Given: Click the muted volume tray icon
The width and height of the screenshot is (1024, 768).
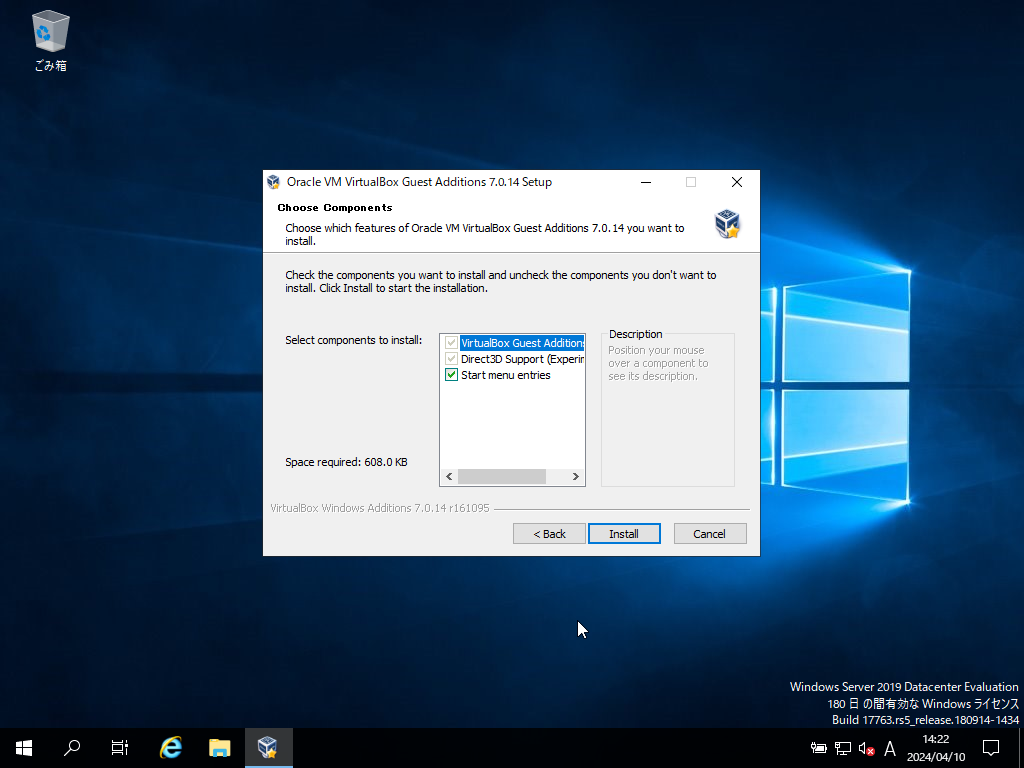Looking at the screenshot, I should pyautogui.click(x=867, y=748).
